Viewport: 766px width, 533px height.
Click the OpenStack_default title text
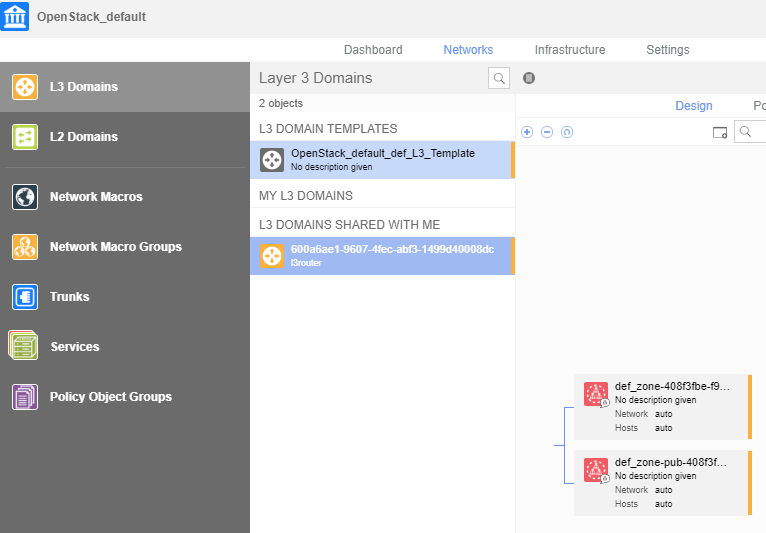click(91, 17)
